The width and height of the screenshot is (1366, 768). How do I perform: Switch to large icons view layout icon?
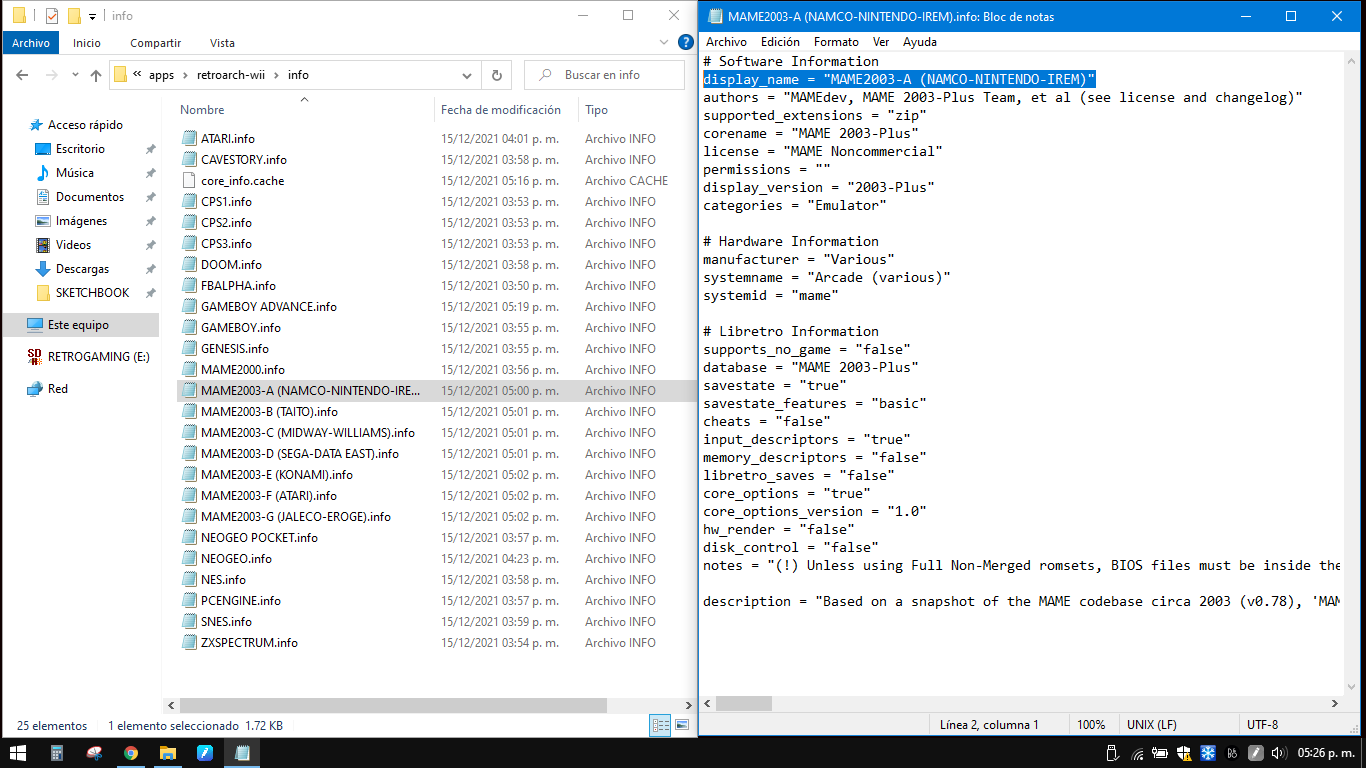(682, 725)
